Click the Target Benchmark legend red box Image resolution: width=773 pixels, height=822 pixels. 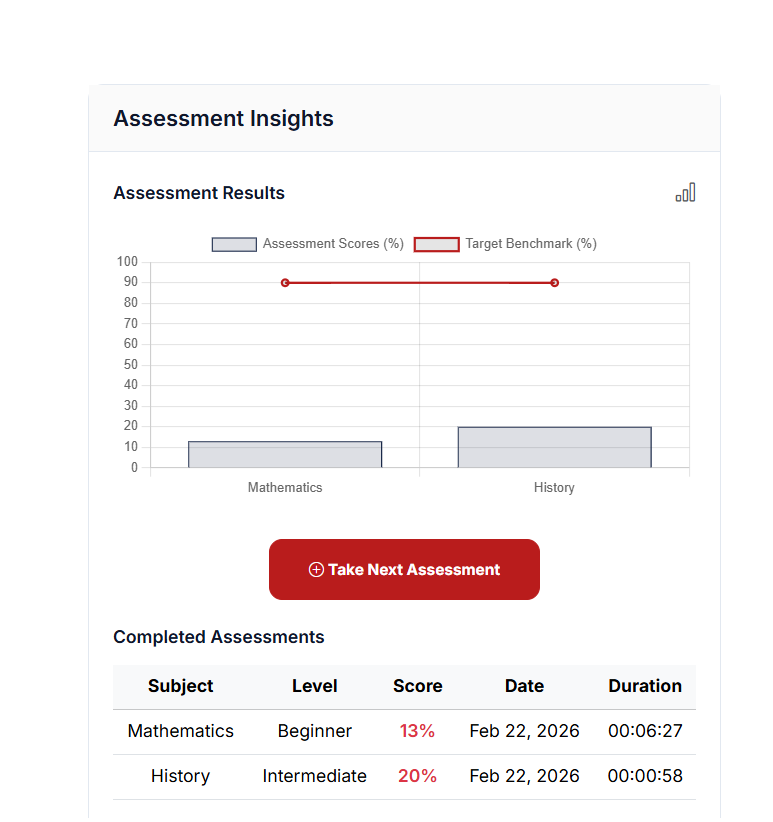[x=437, y=244]
